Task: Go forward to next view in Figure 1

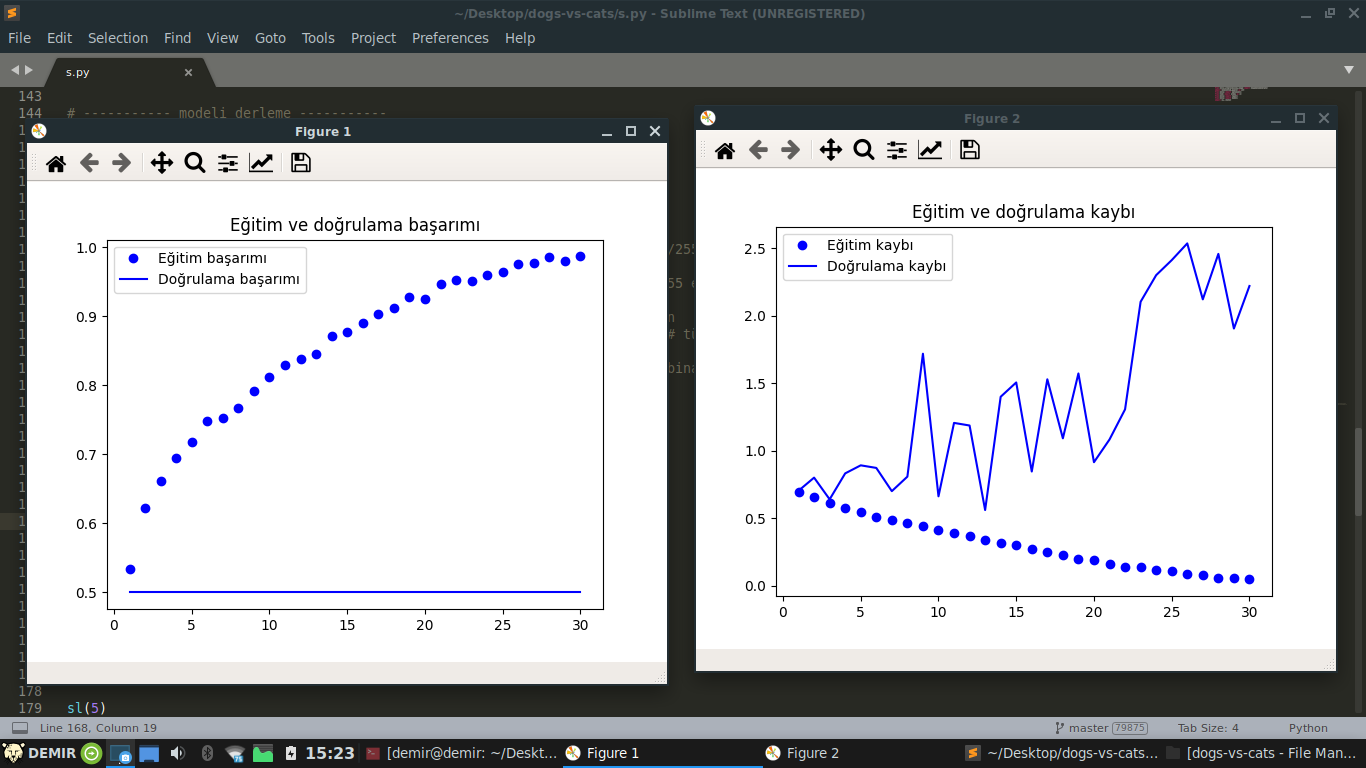Action: [x=121, y=163]
